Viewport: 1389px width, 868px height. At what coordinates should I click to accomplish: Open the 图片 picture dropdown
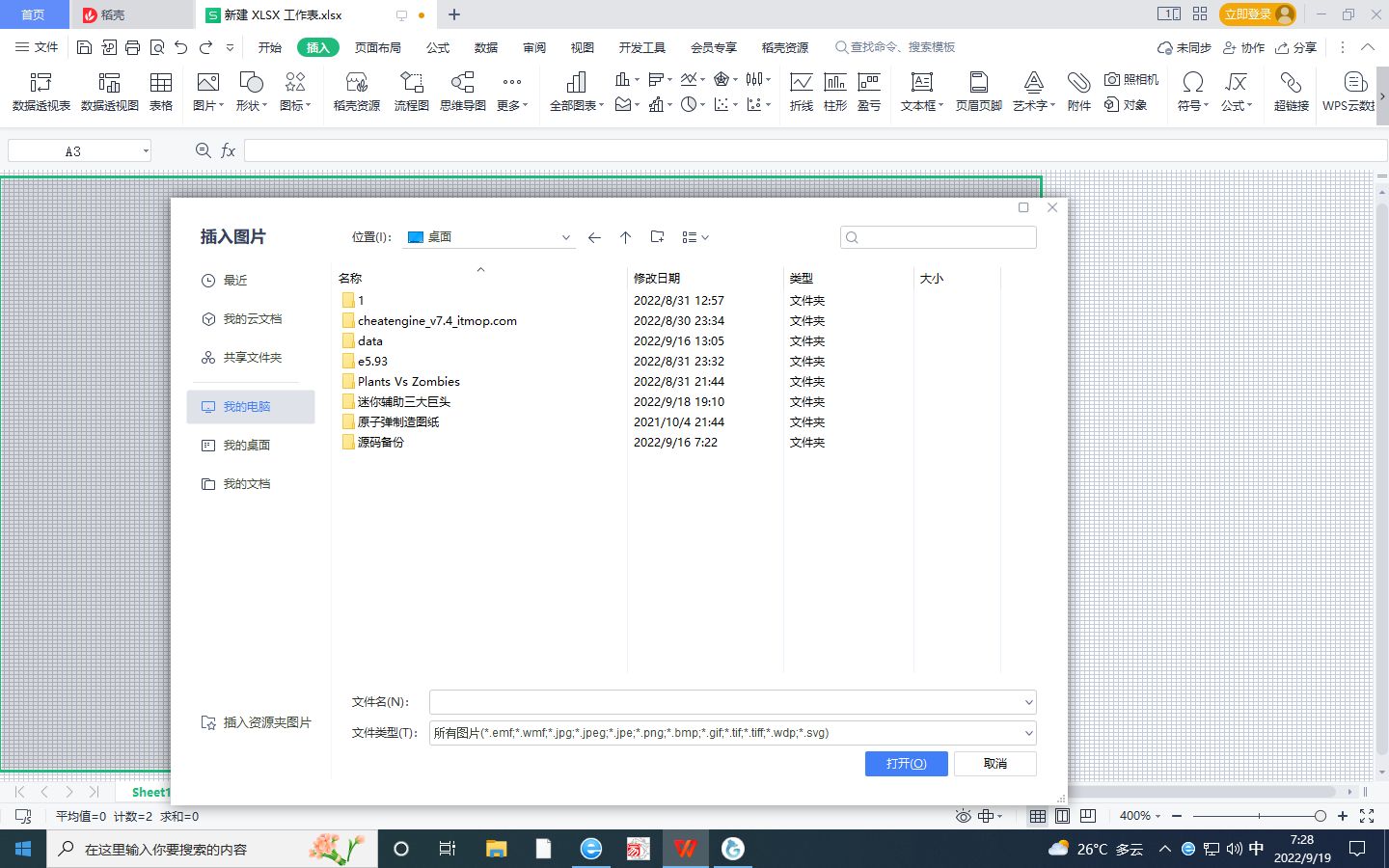tap(208, 105)
